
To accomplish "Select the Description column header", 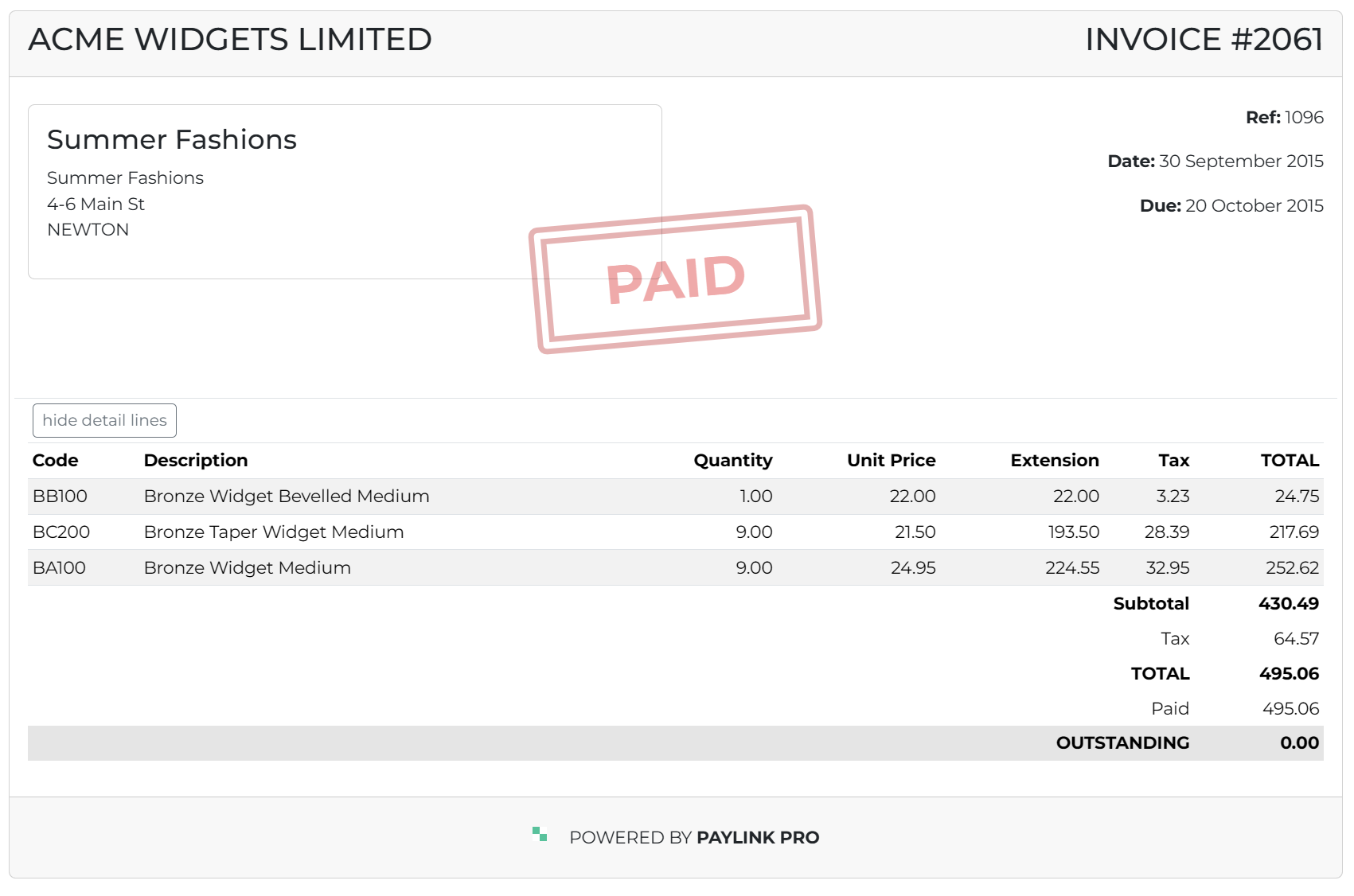I will (196, 460).
